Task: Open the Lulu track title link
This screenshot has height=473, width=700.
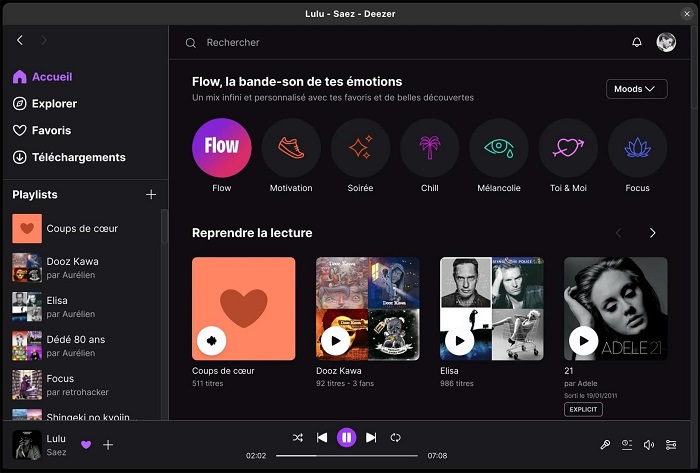Action: [56, 439]
